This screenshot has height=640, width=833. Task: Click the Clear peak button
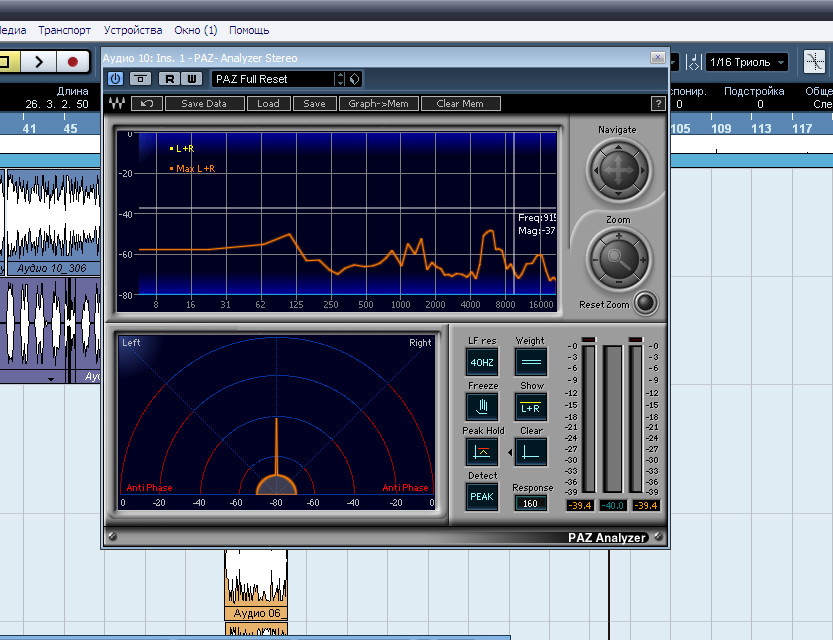[531, 452]
